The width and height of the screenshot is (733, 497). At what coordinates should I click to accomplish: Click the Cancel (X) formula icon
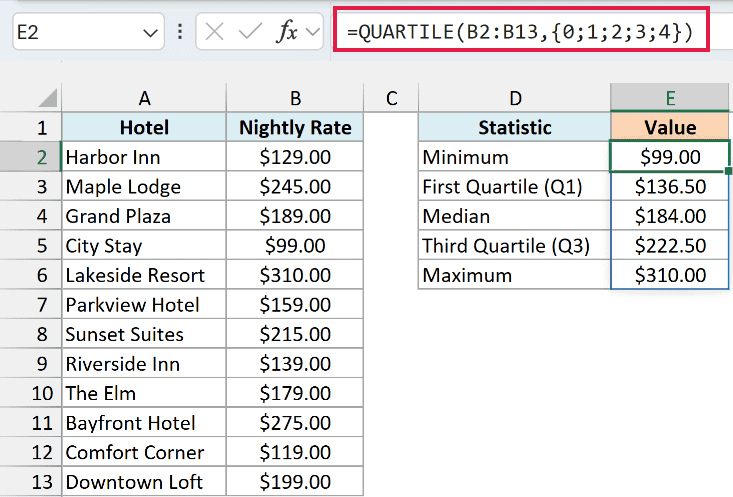click(x=215, y=32)
